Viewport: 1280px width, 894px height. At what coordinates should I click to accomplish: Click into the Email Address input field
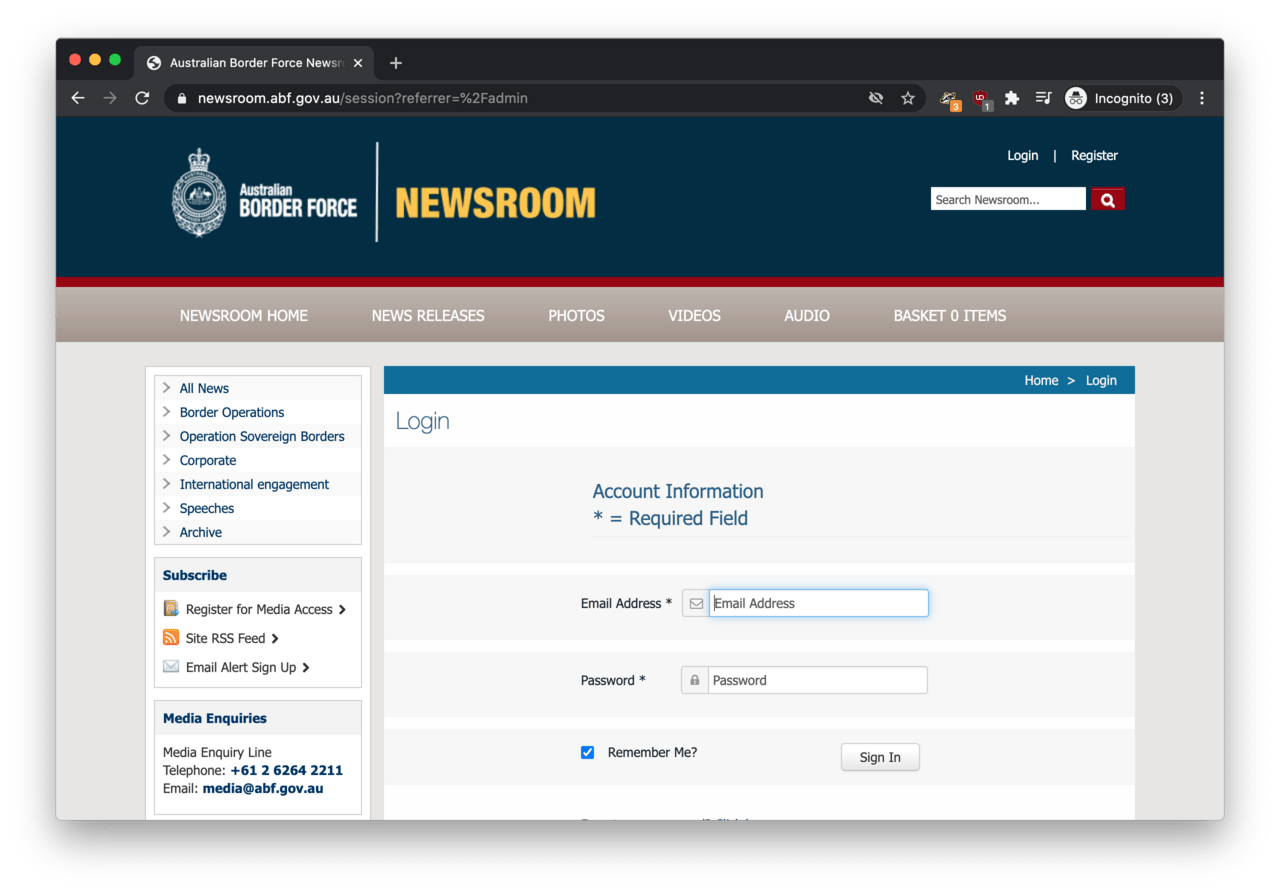[819, 603]
